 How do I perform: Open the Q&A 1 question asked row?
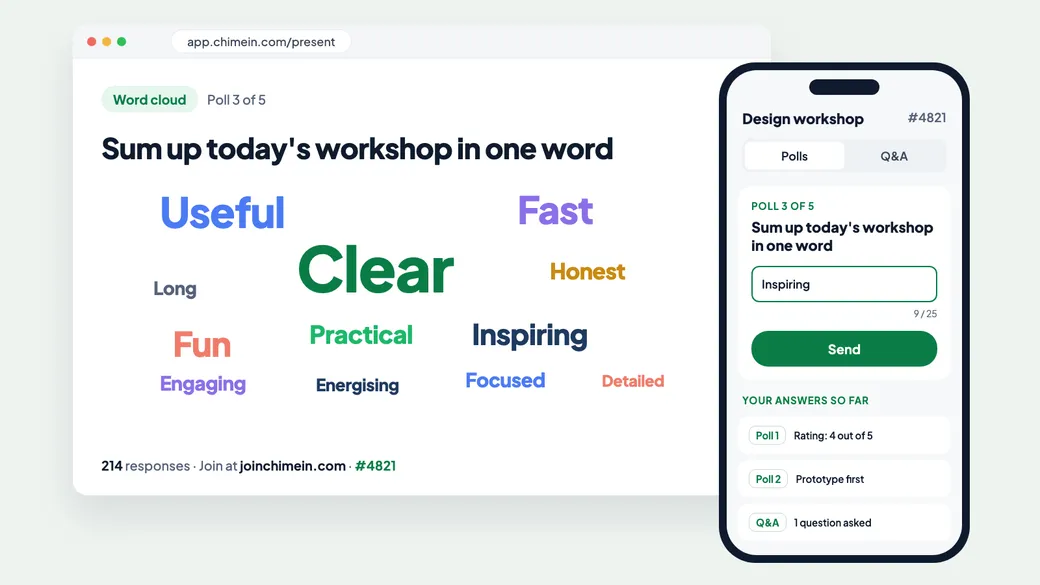(x=844, y=523)
